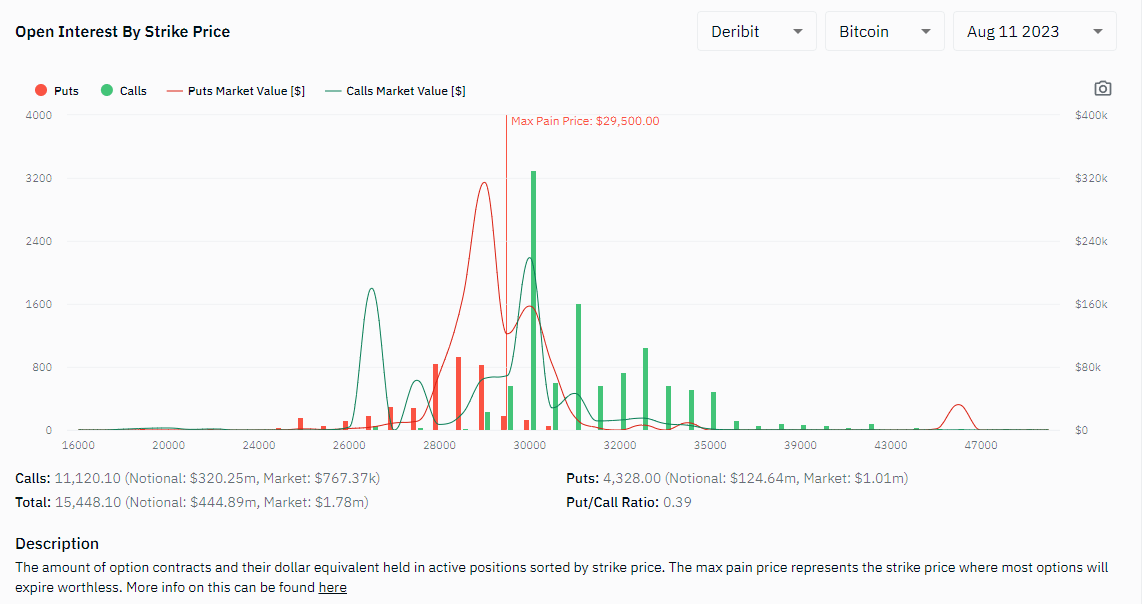Click the tallest green call bar at 30000
The height and width of the screenshot is (604, 1142).
[x=534, y=300]
